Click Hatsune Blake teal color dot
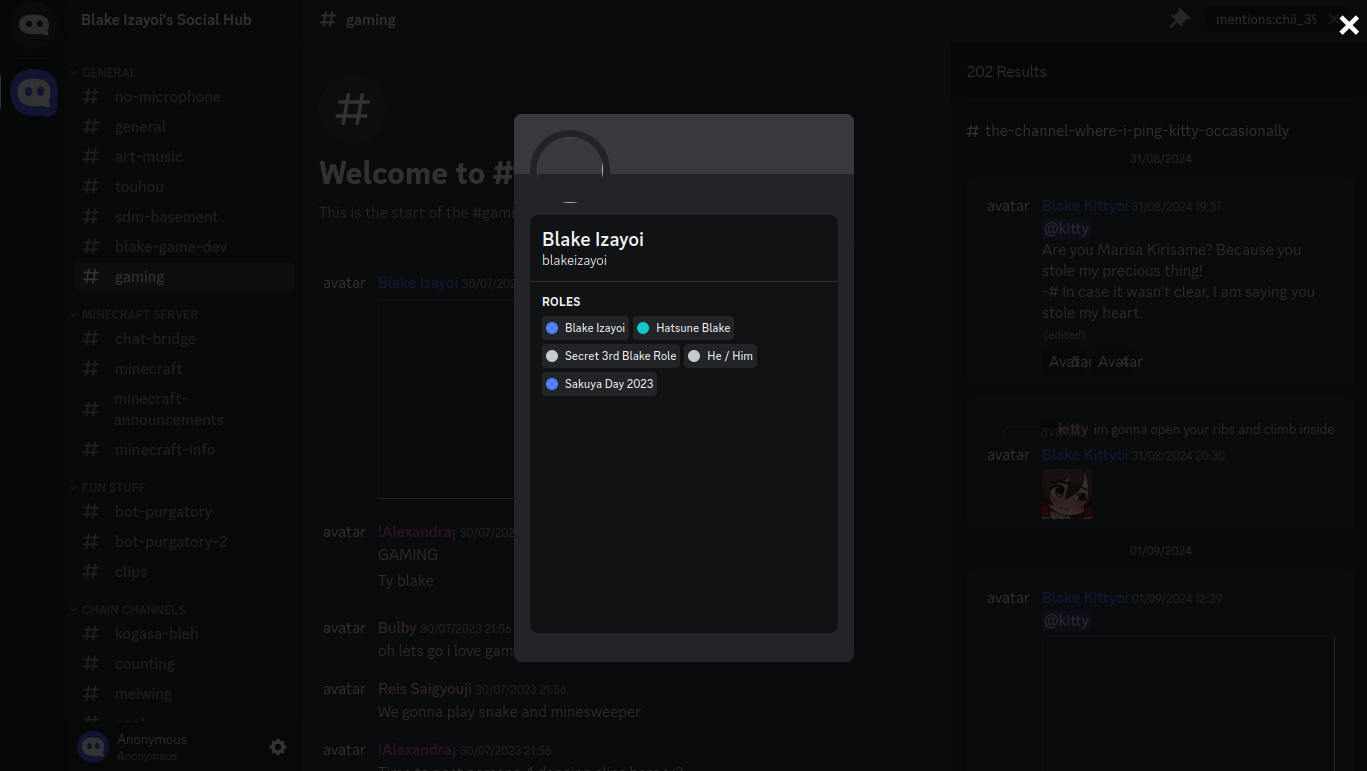 [643, 328]
